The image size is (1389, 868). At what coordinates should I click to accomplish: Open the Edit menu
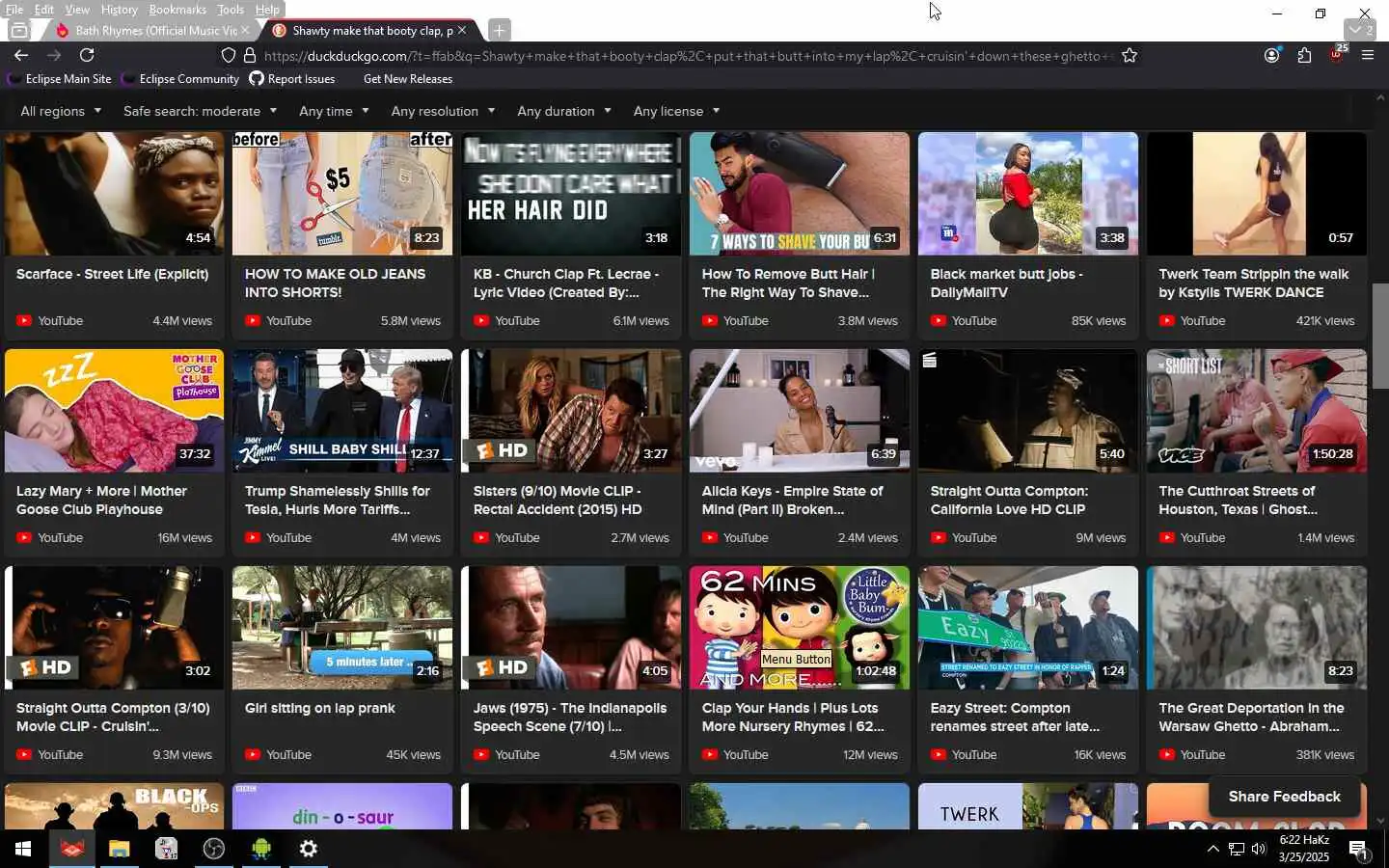44,9
